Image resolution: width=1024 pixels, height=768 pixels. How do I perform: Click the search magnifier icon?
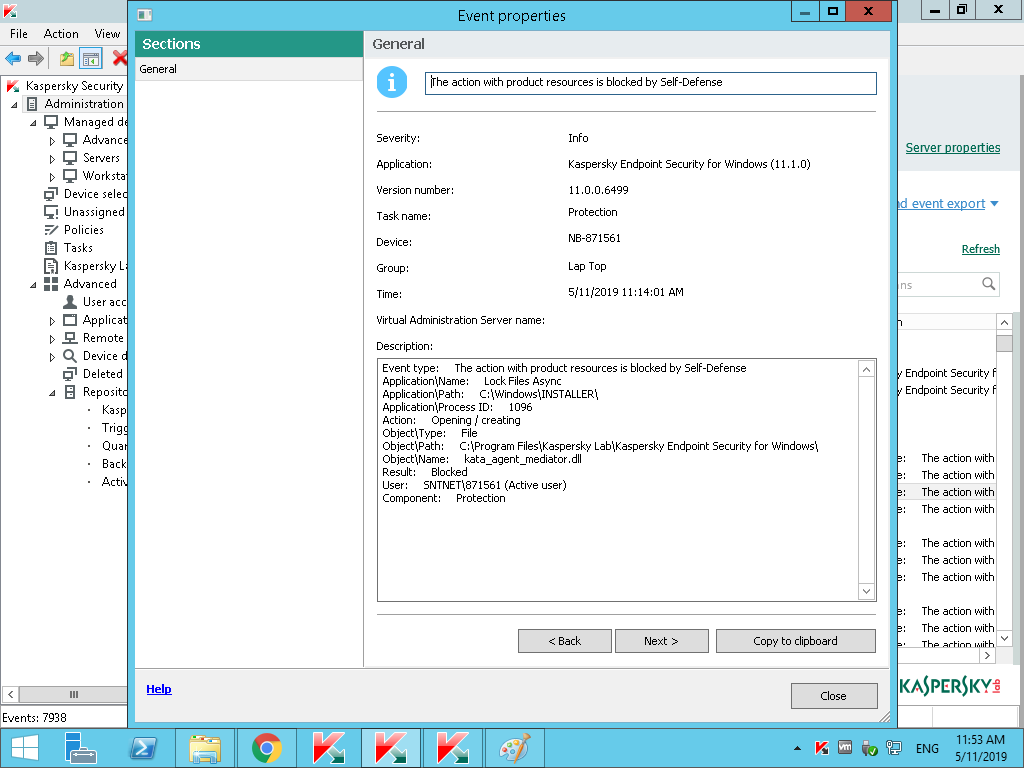(x=988, y=285)
